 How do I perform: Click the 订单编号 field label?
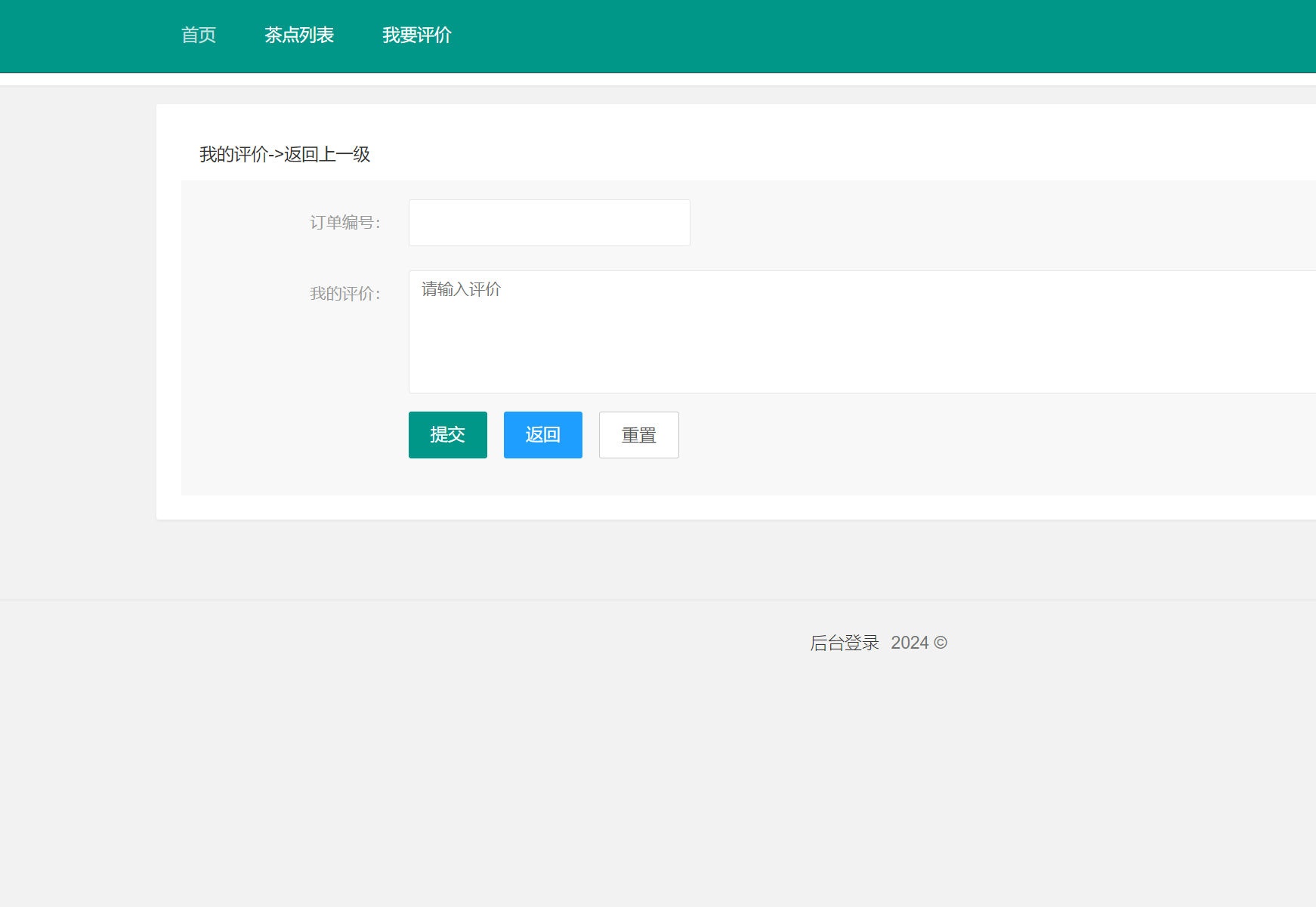tap(344, 223)
